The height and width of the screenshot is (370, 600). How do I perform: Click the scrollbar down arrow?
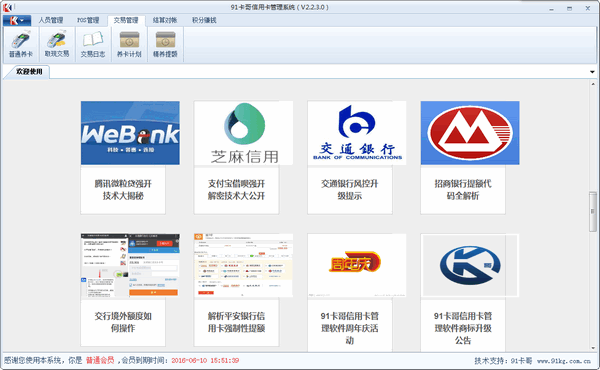click(x=593, y=348)
